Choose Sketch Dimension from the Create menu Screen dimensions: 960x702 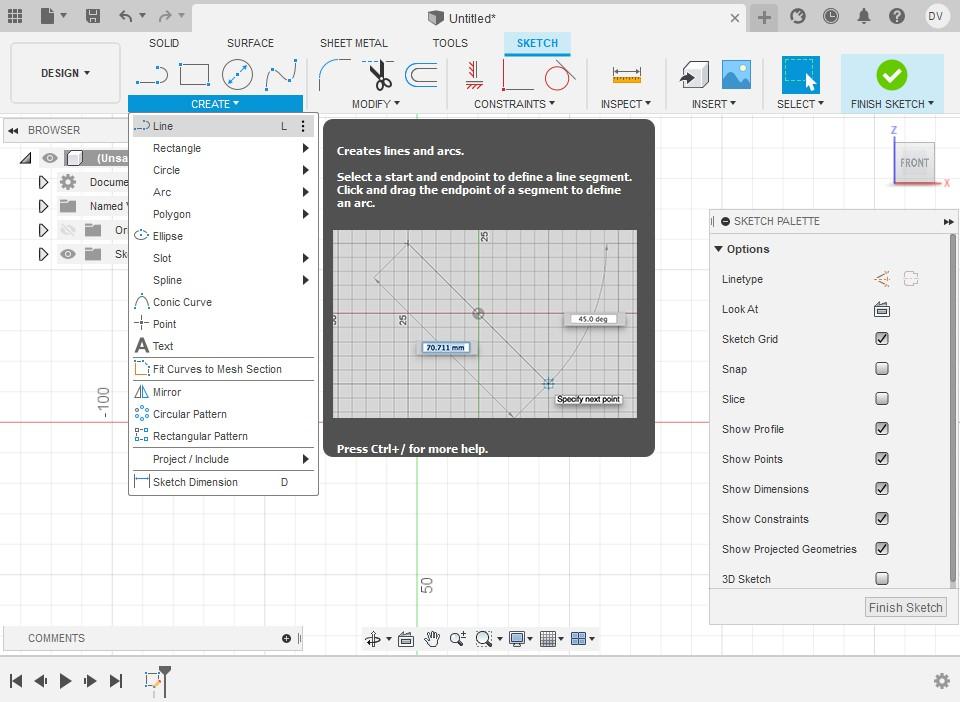point(223,482)
